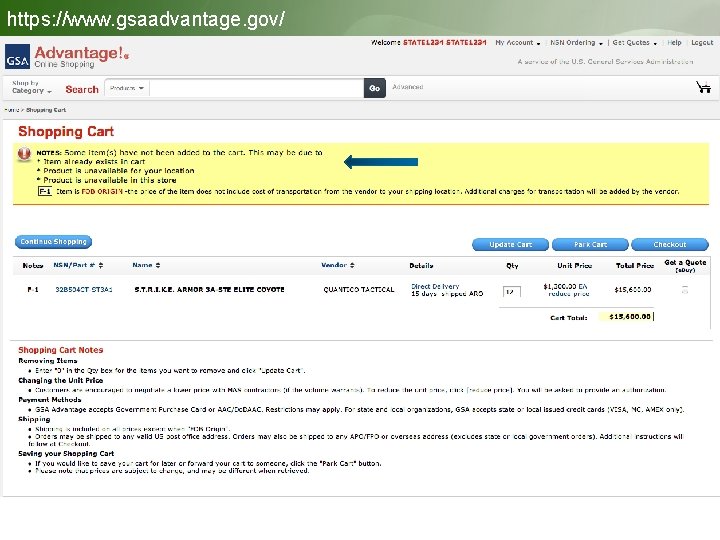The height and width of the screenshot is (540, 720).
Task: Expand the Shop by Category dropdown
Action: click(31, 87)
